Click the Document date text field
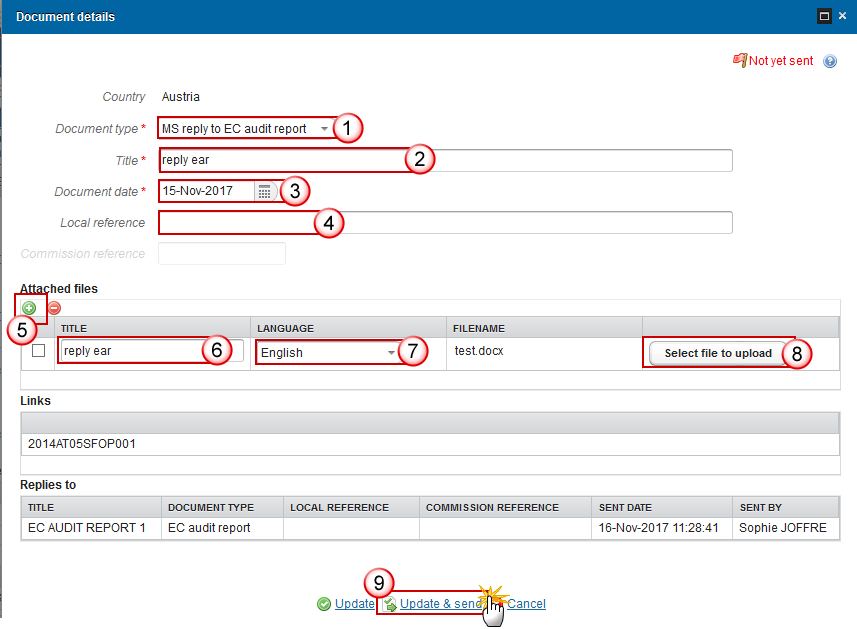The image size is (857, 629). tap(206, 191)
